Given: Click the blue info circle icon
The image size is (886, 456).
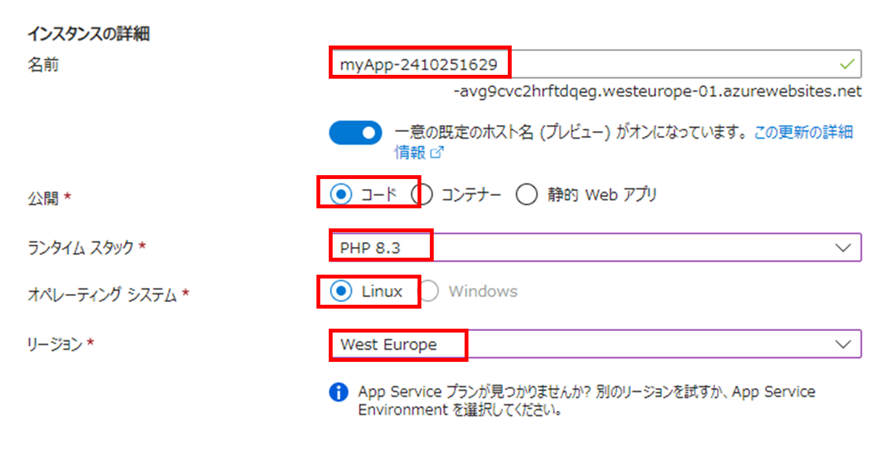Looking at the screenshot, I should [x=338, y=392].
